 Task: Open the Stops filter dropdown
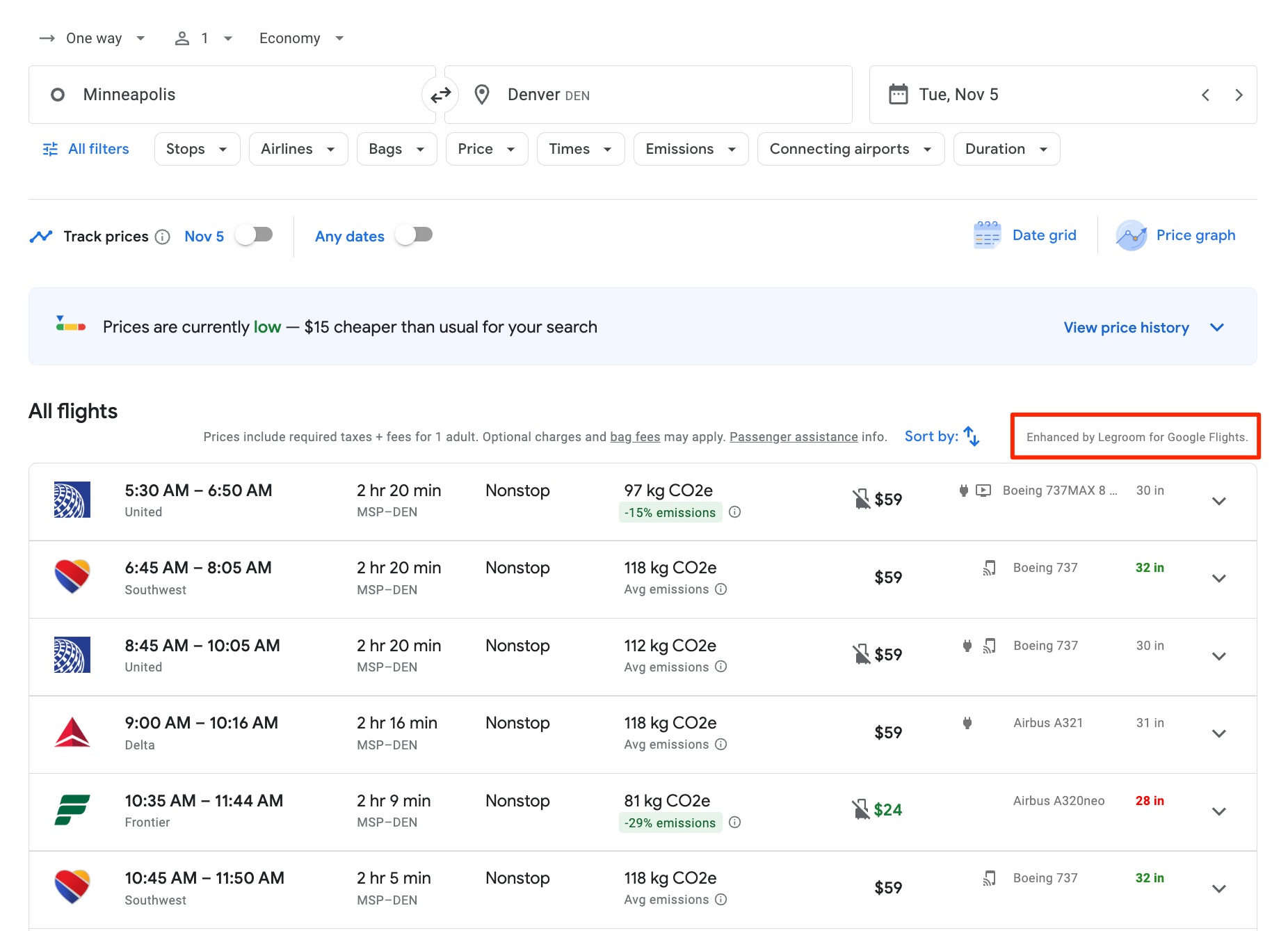[197, 148]
